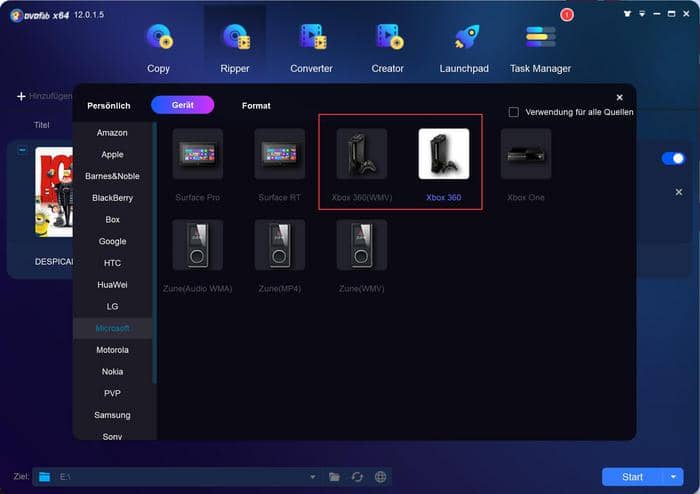Click the blue folder icon beside Ziel path

(45, 477)
